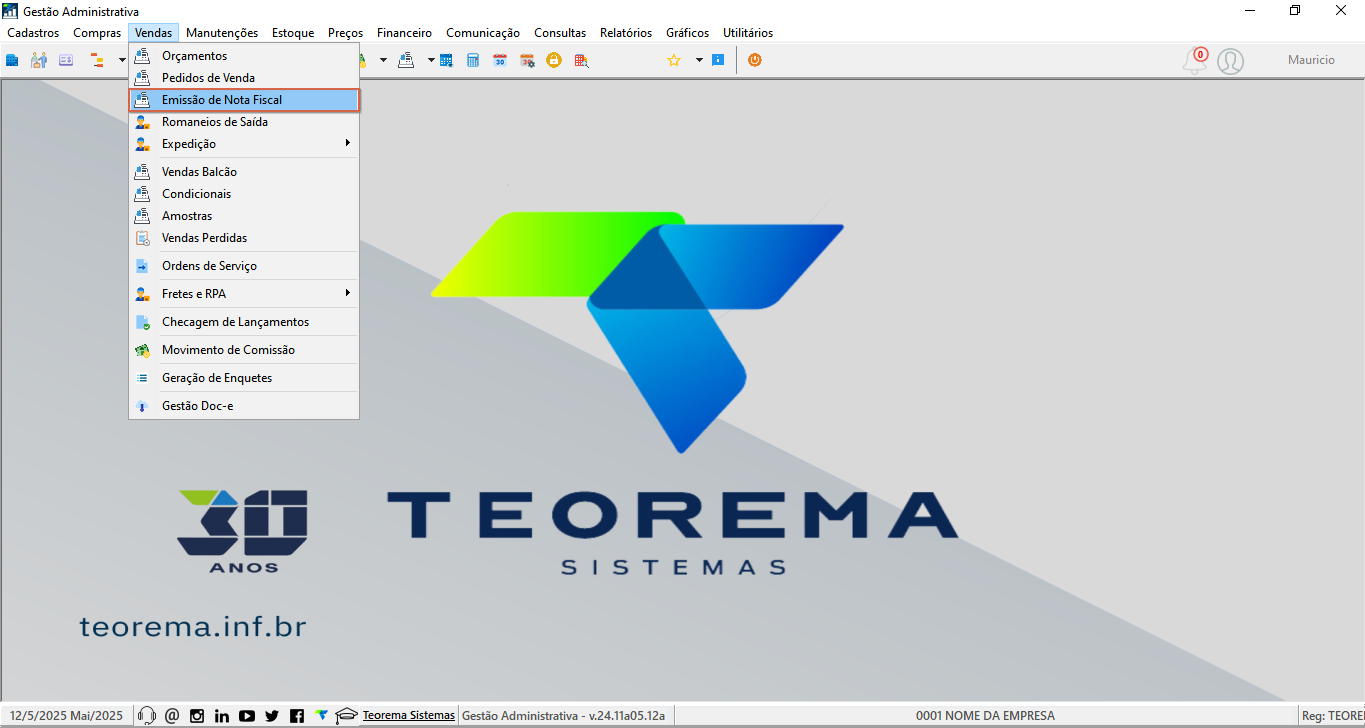Image resolution: width=1365 pixels, height=728 pixels.
Task: Open the people/customers toolbar icon
Action: click(x=39, y=60)
